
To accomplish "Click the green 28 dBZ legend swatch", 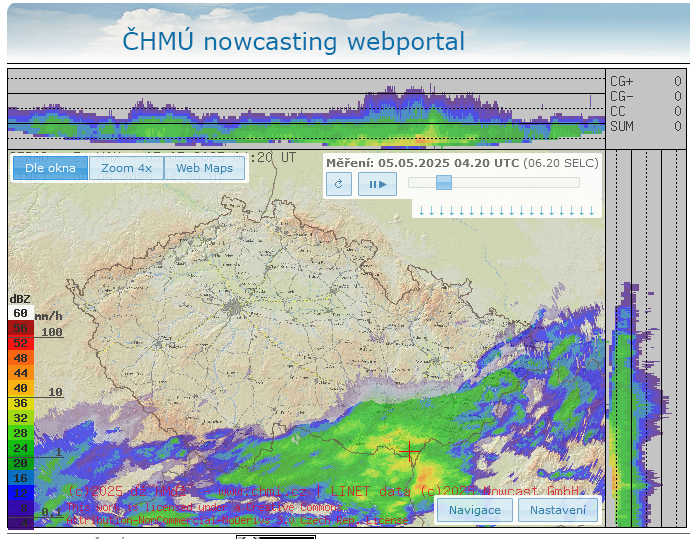I will pos(21,433).
